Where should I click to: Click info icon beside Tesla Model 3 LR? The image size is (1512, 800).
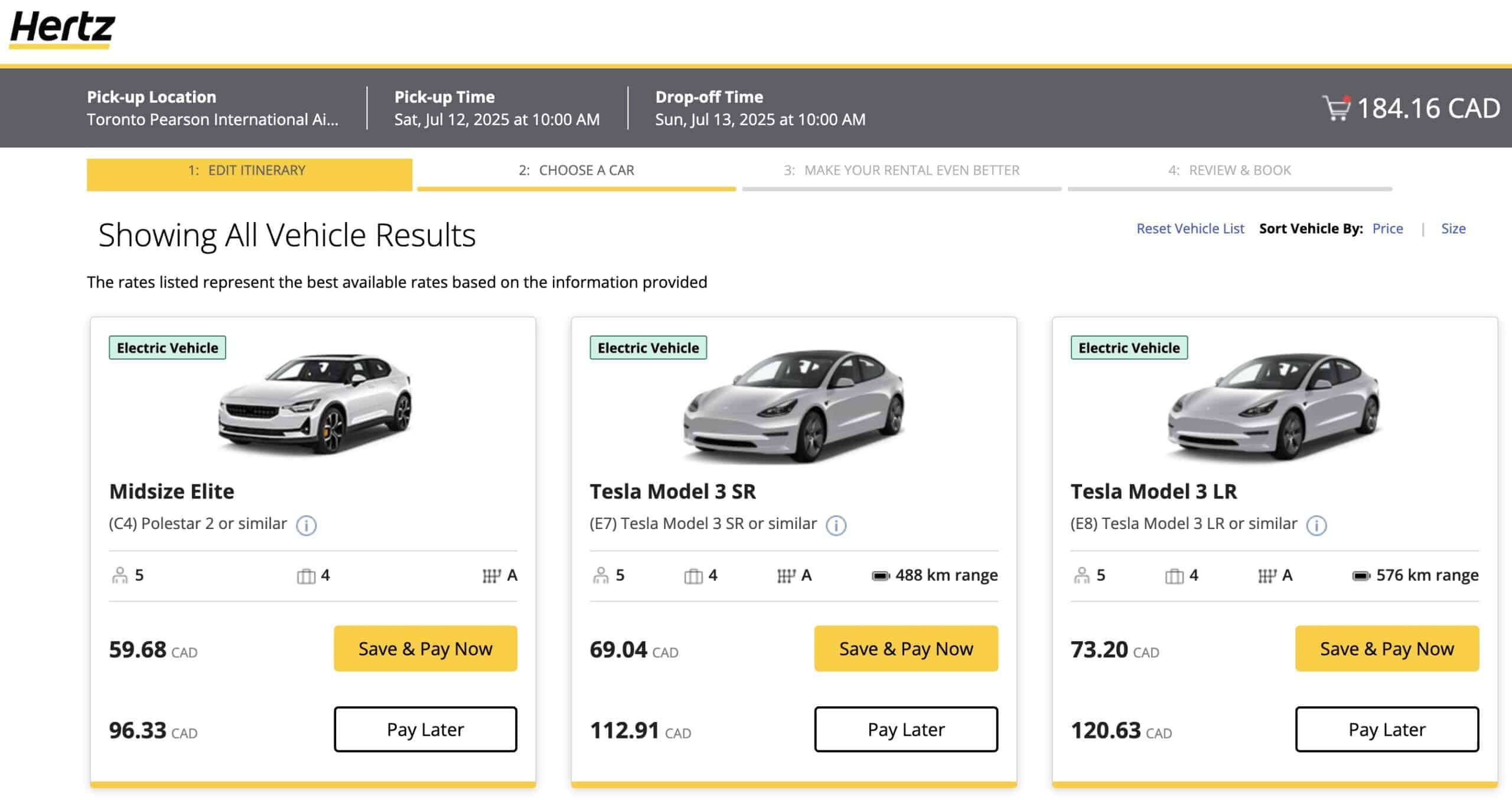pos(1317,525)
